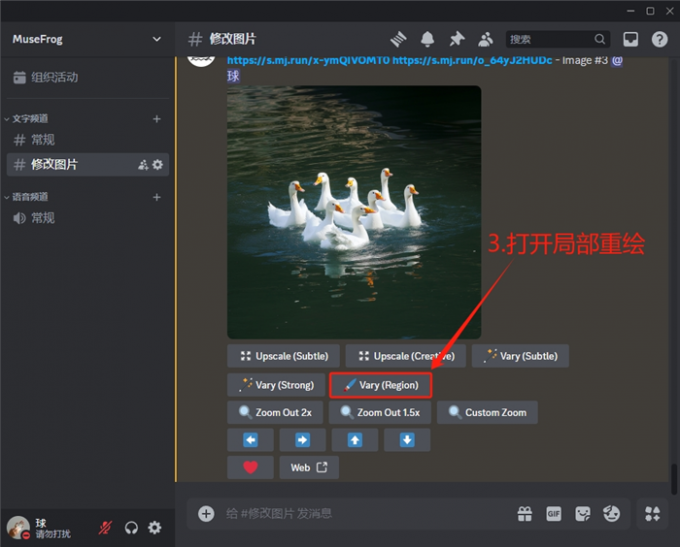Add a channel to 语音频道
This screenshot has height=547, width=680.
coord(157,197)
